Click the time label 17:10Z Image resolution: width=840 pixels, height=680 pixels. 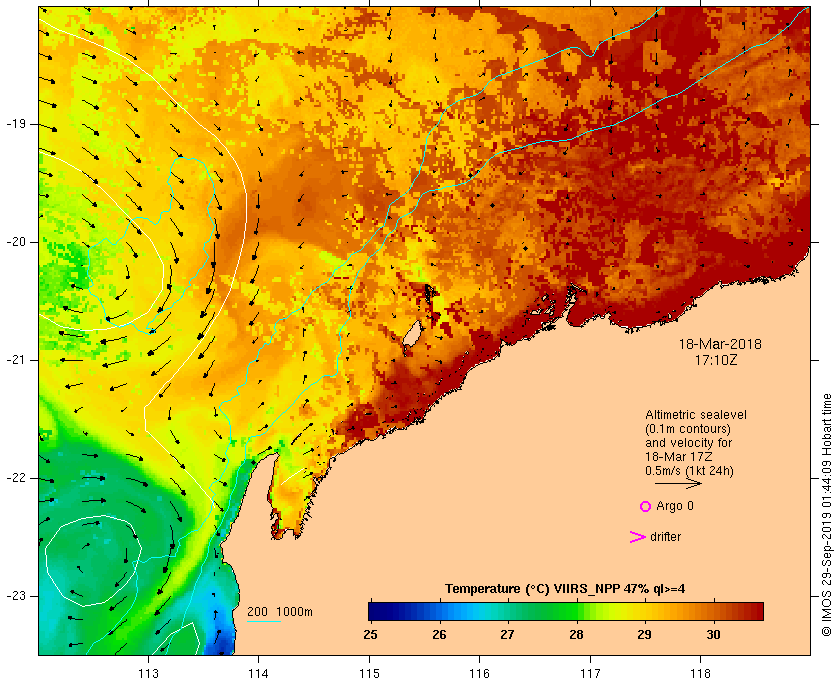coord(716,360)
